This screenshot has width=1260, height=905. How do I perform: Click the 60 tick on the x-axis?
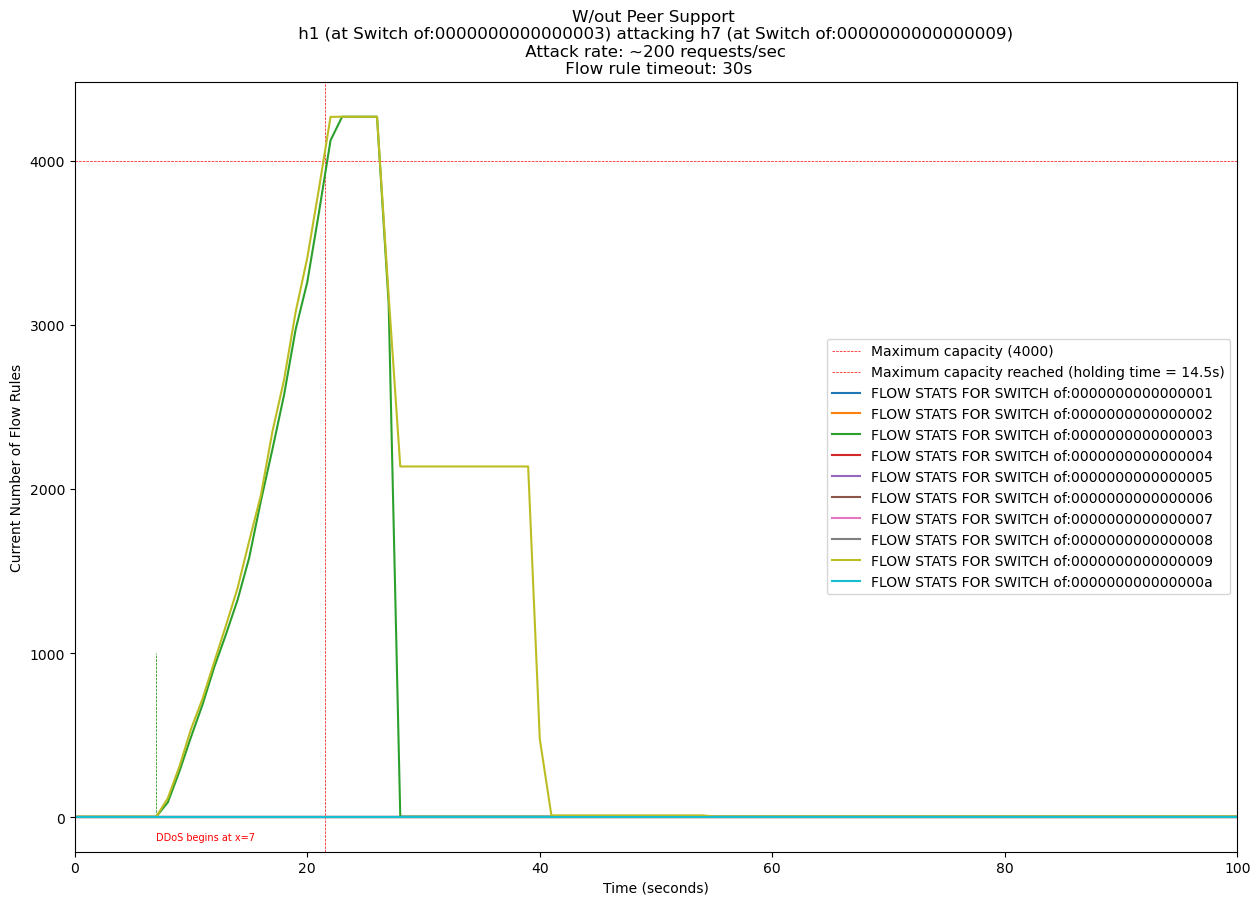point(772,865)
